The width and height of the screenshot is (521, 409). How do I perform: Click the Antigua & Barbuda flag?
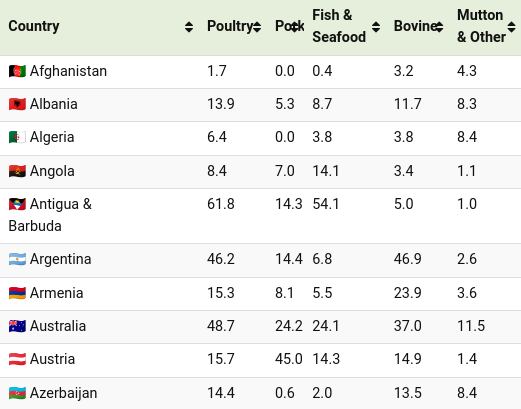tap(17, 204)
